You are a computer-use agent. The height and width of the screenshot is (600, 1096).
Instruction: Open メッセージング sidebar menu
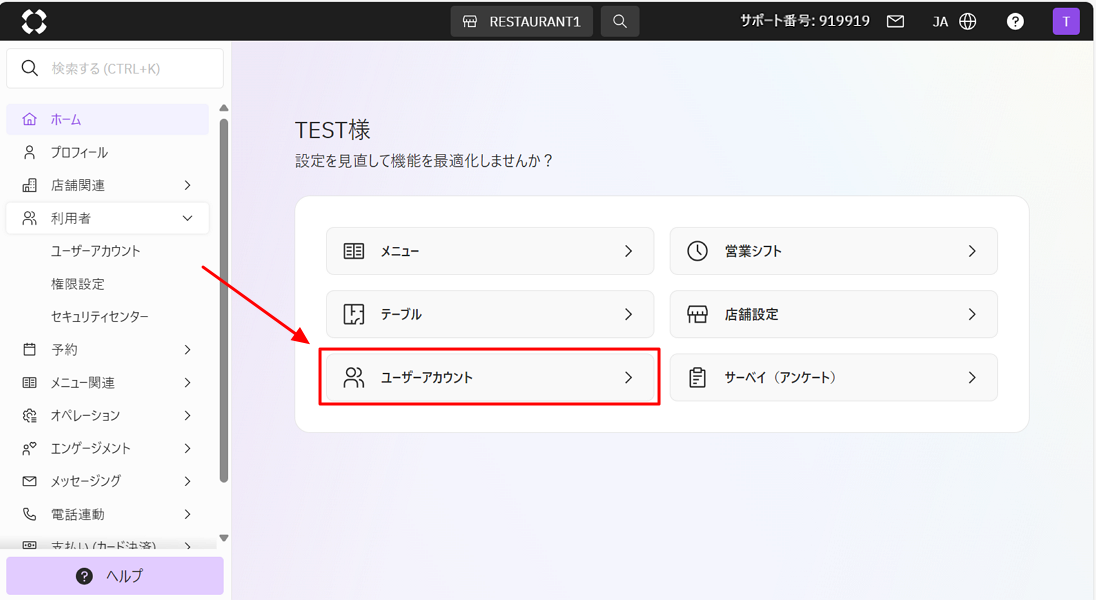108,481
